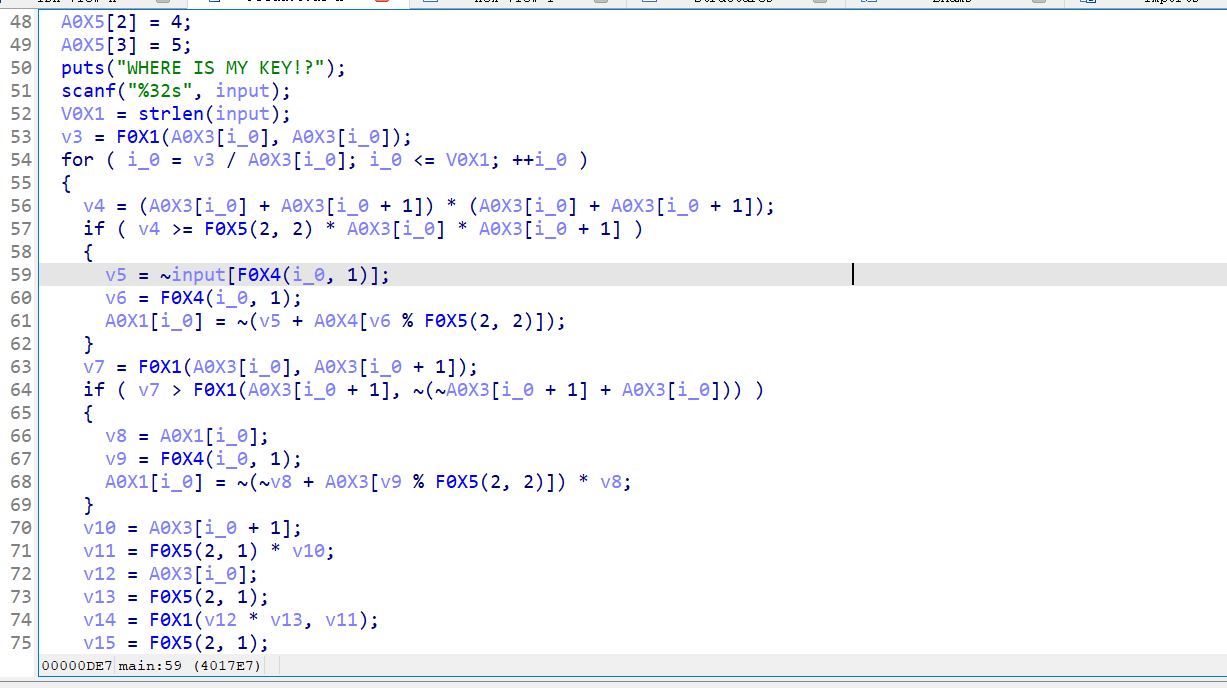Click variable v8 on line 66
1227x688 pixels.
[x=116, y=436]
